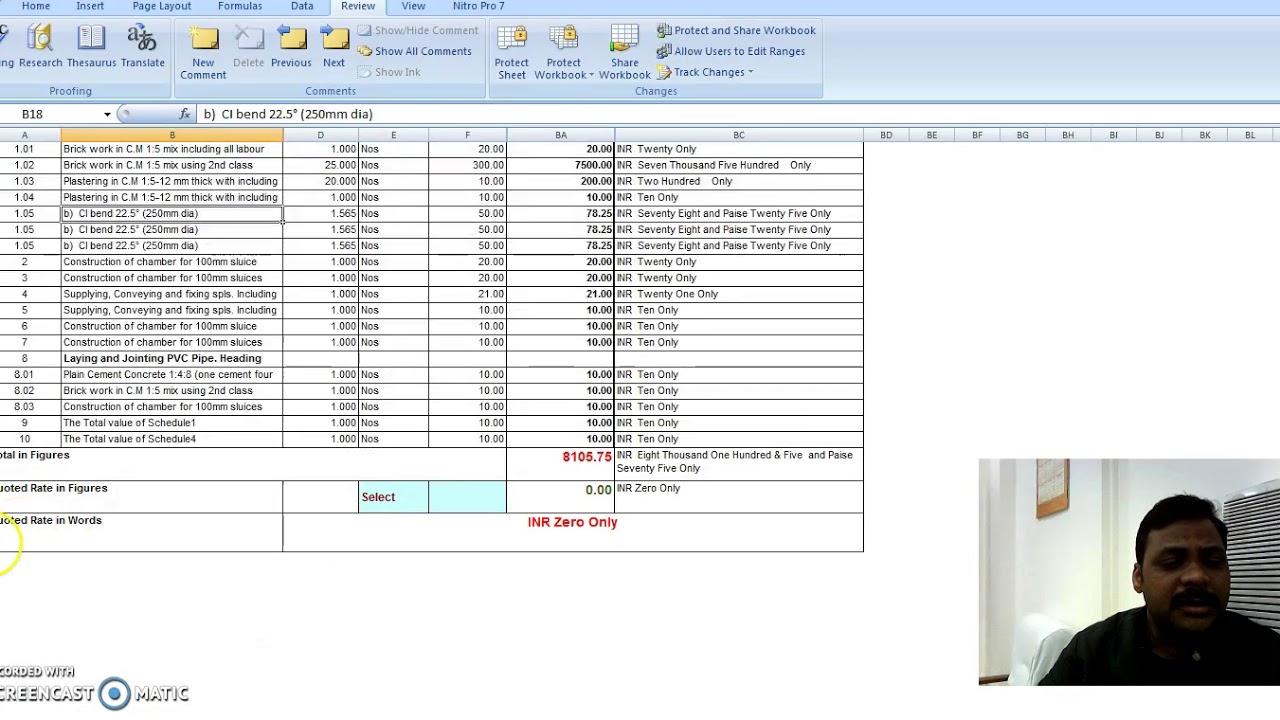Click 'INR Seven Thousand Five Hundred Only' cell
This screenshot has height=720, width=1280.
[x=739, y=165]
